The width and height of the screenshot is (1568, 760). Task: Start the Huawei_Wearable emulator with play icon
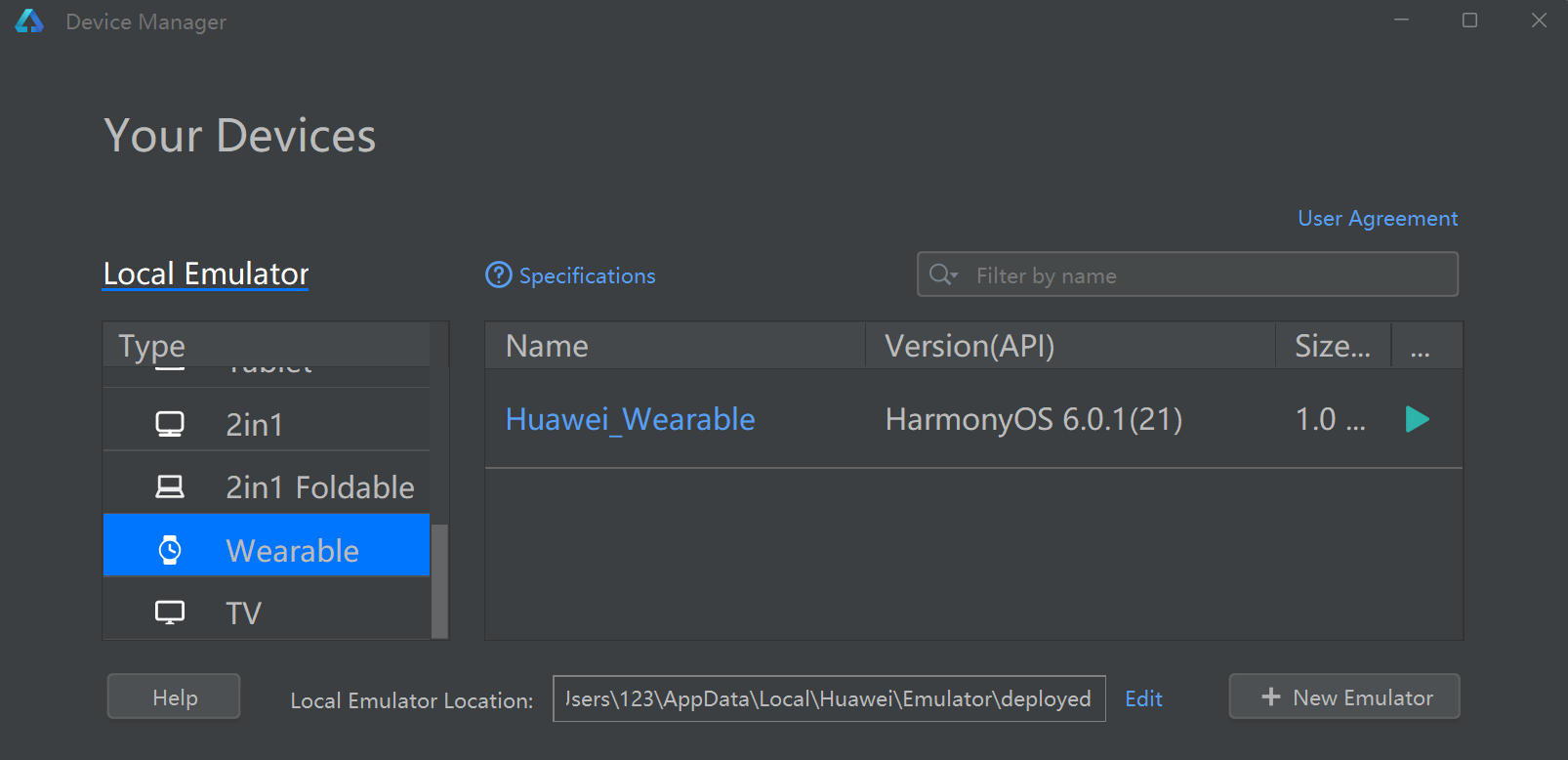pyautogui.click(x=1417, y=419)
